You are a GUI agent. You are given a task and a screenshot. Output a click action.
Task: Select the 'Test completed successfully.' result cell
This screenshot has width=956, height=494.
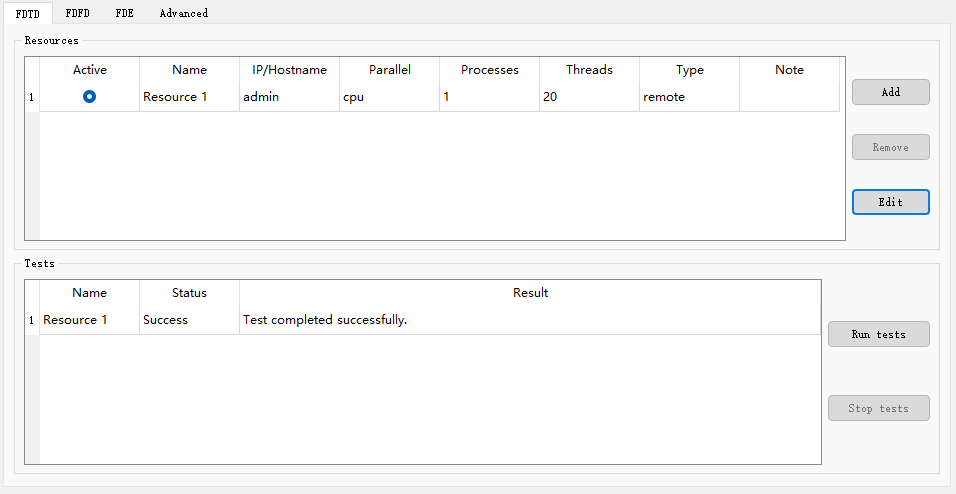[x=530, y=320]
